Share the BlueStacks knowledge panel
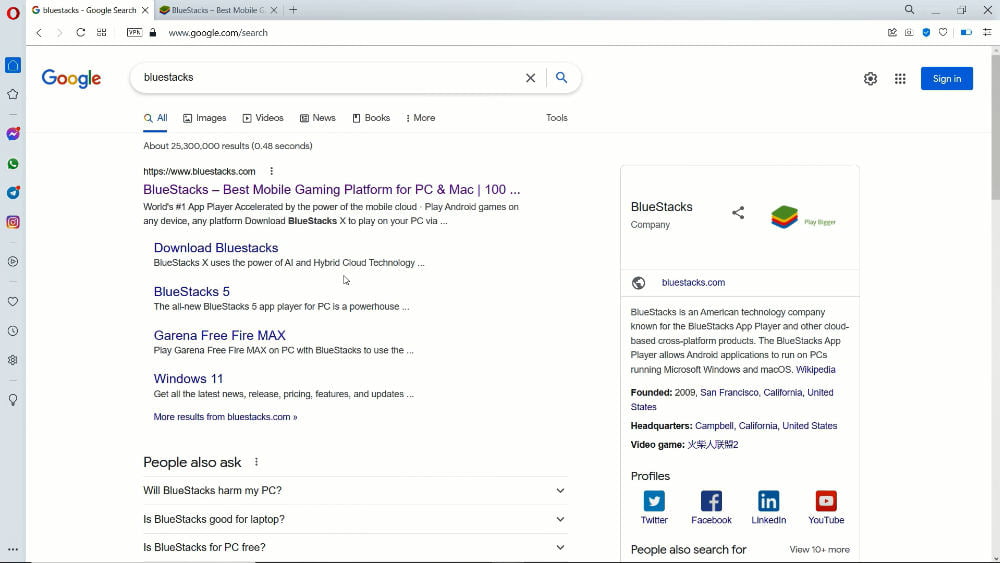This screenshot has width=1000, height=563. pos(738,213)
